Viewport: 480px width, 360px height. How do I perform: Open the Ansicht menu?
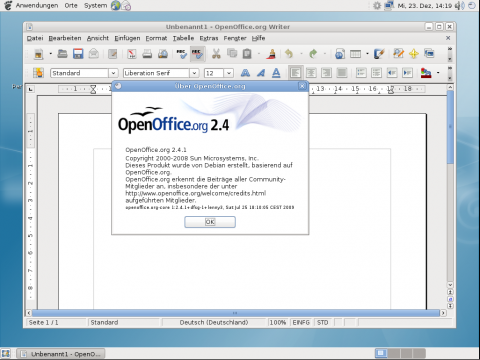pyautogui.click(x=98, y=38)
